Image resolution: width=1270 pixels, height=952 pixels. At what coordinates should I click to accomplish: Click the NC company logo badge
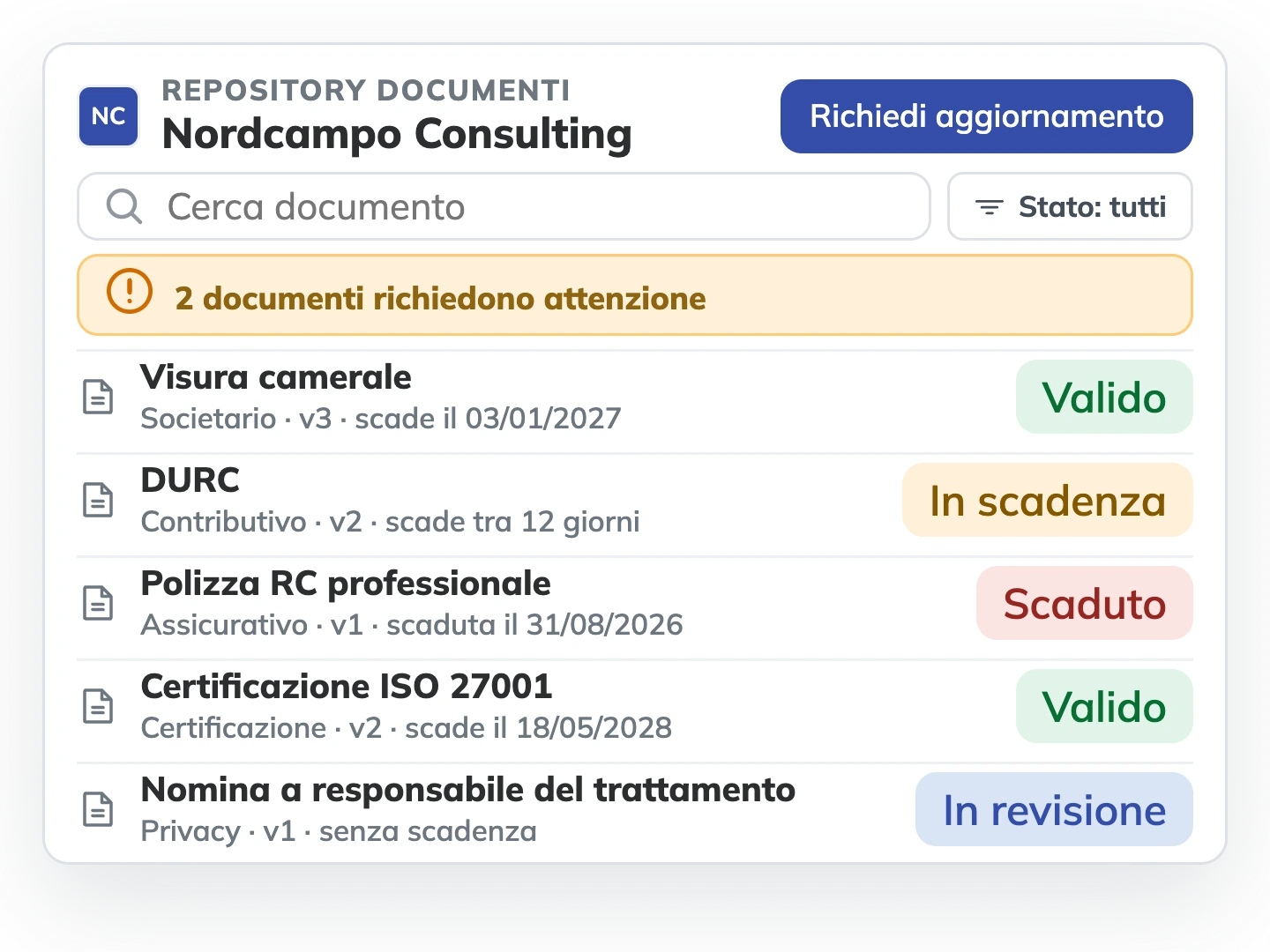point(108,116)
